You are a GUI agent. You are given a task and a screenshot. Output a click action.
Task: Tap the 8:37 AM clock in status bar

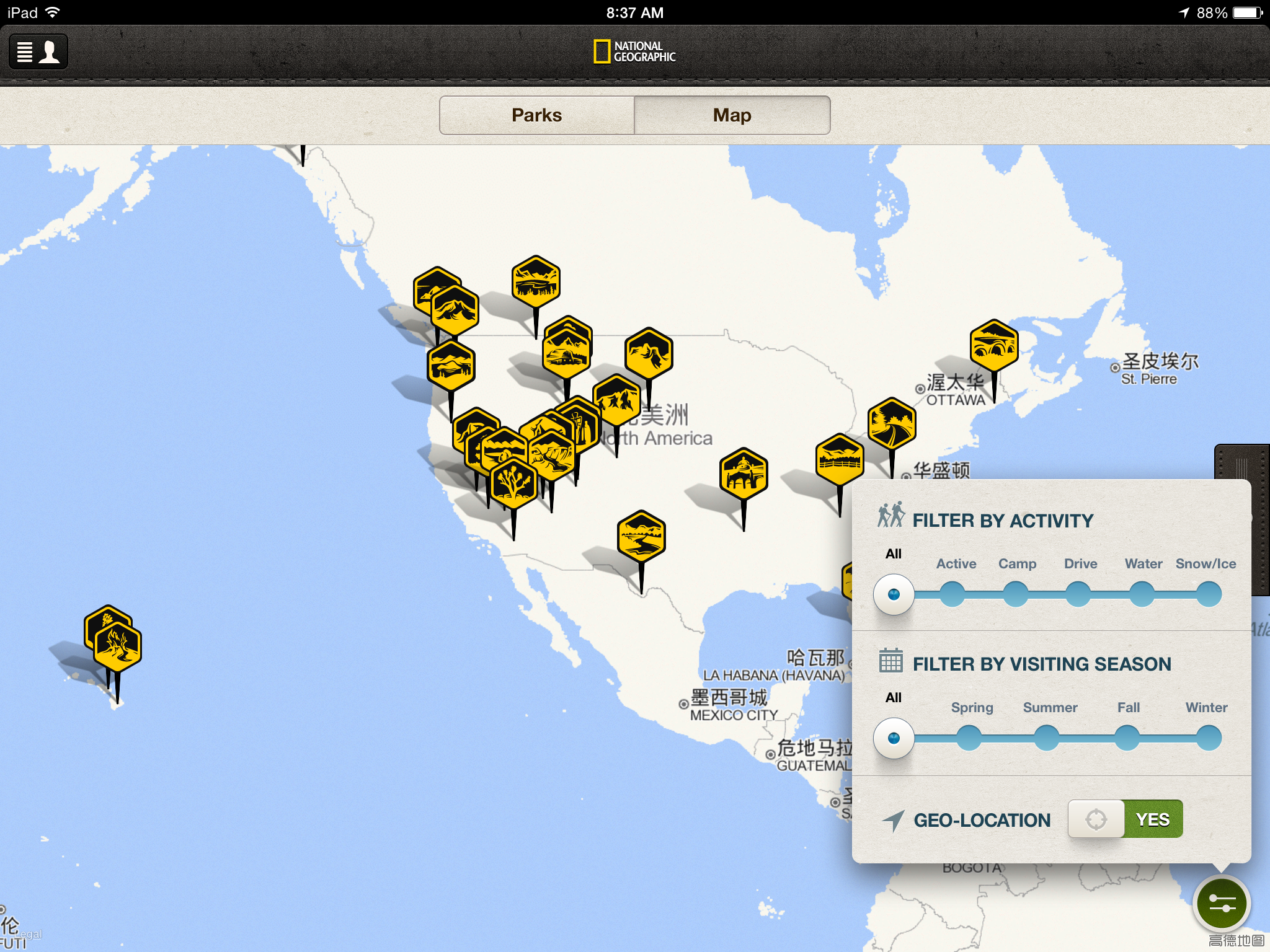click(x=634, y=12)
